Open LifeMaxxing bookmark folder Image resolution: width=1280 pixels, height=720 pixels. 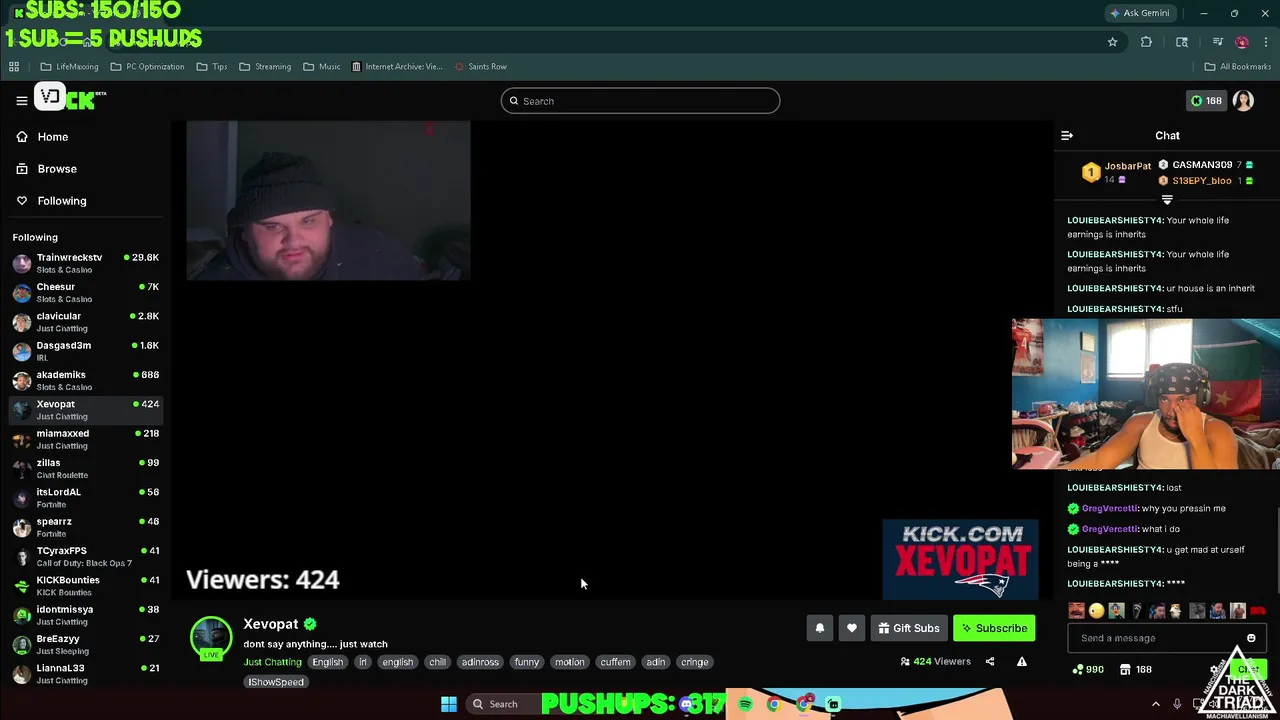(69, 67)
